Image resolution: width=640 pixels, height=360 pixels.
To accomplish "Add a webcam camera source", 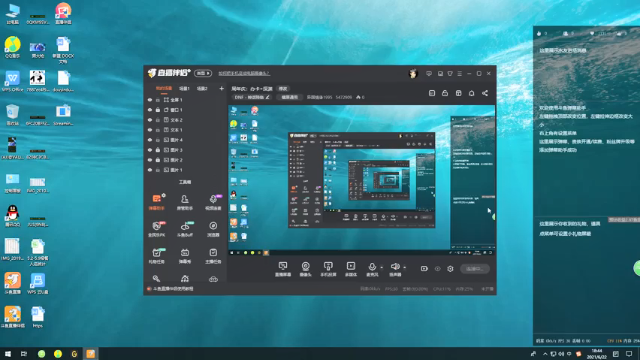I will tap(305, 266).
